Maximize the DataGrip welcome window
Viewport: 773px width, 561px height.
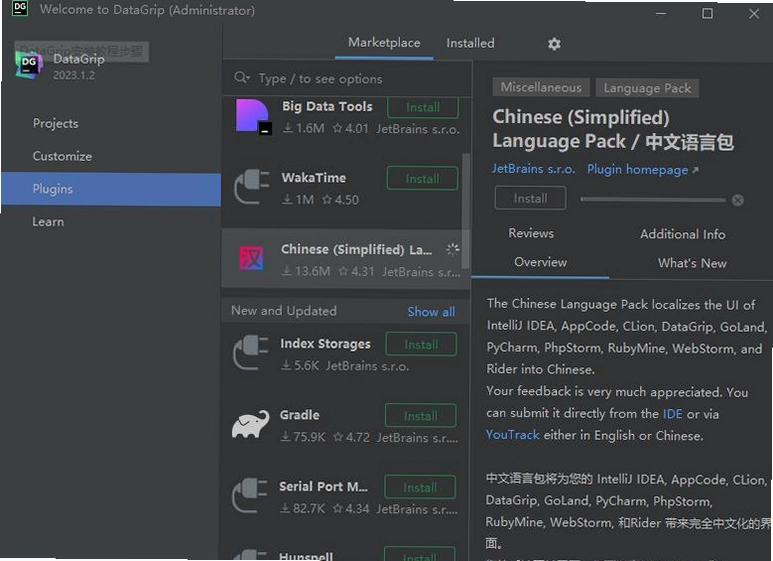(707, 13)
